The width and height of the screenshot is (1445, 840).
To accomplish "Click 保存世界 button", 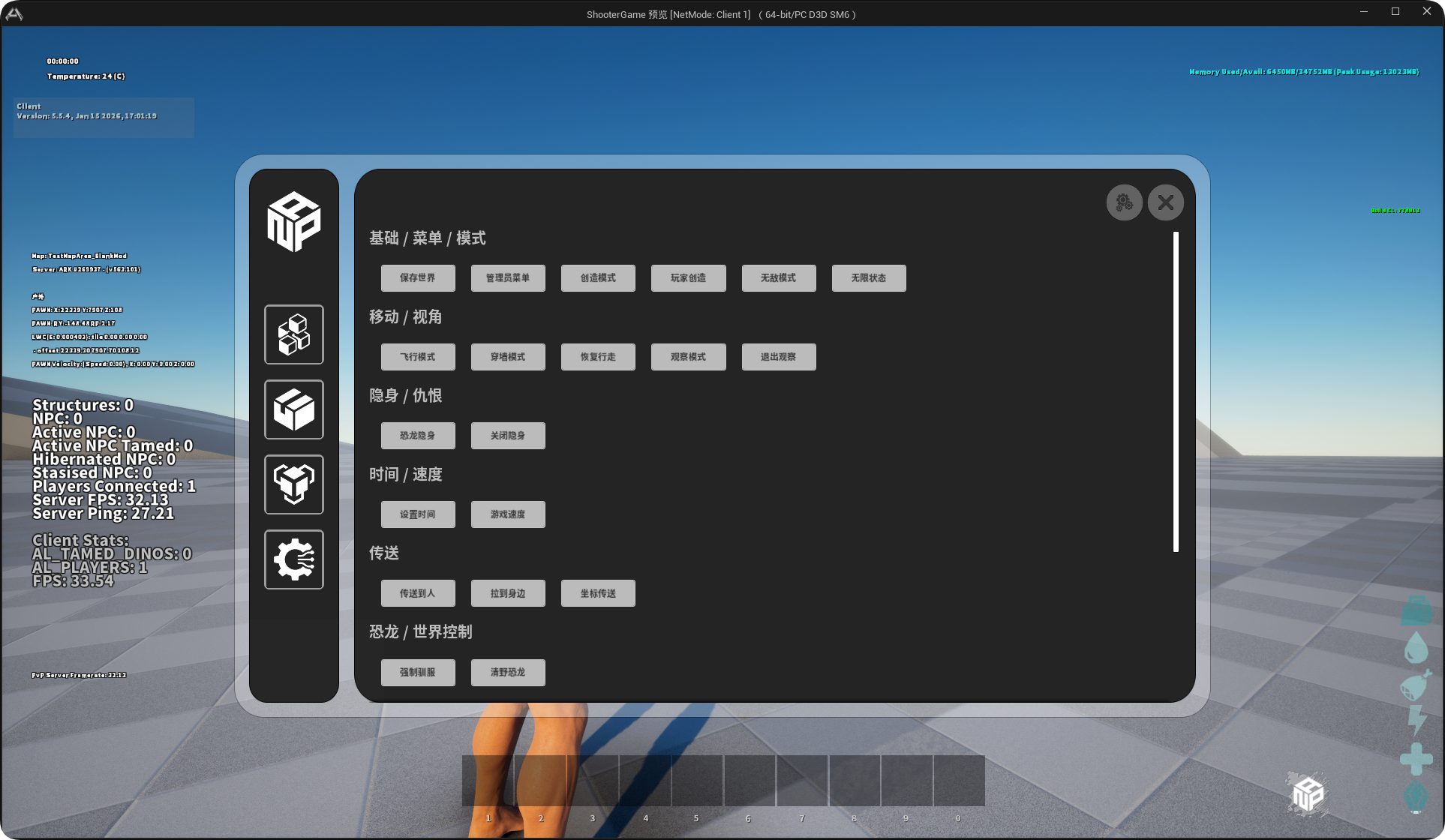I will click(x=418, y=278).
